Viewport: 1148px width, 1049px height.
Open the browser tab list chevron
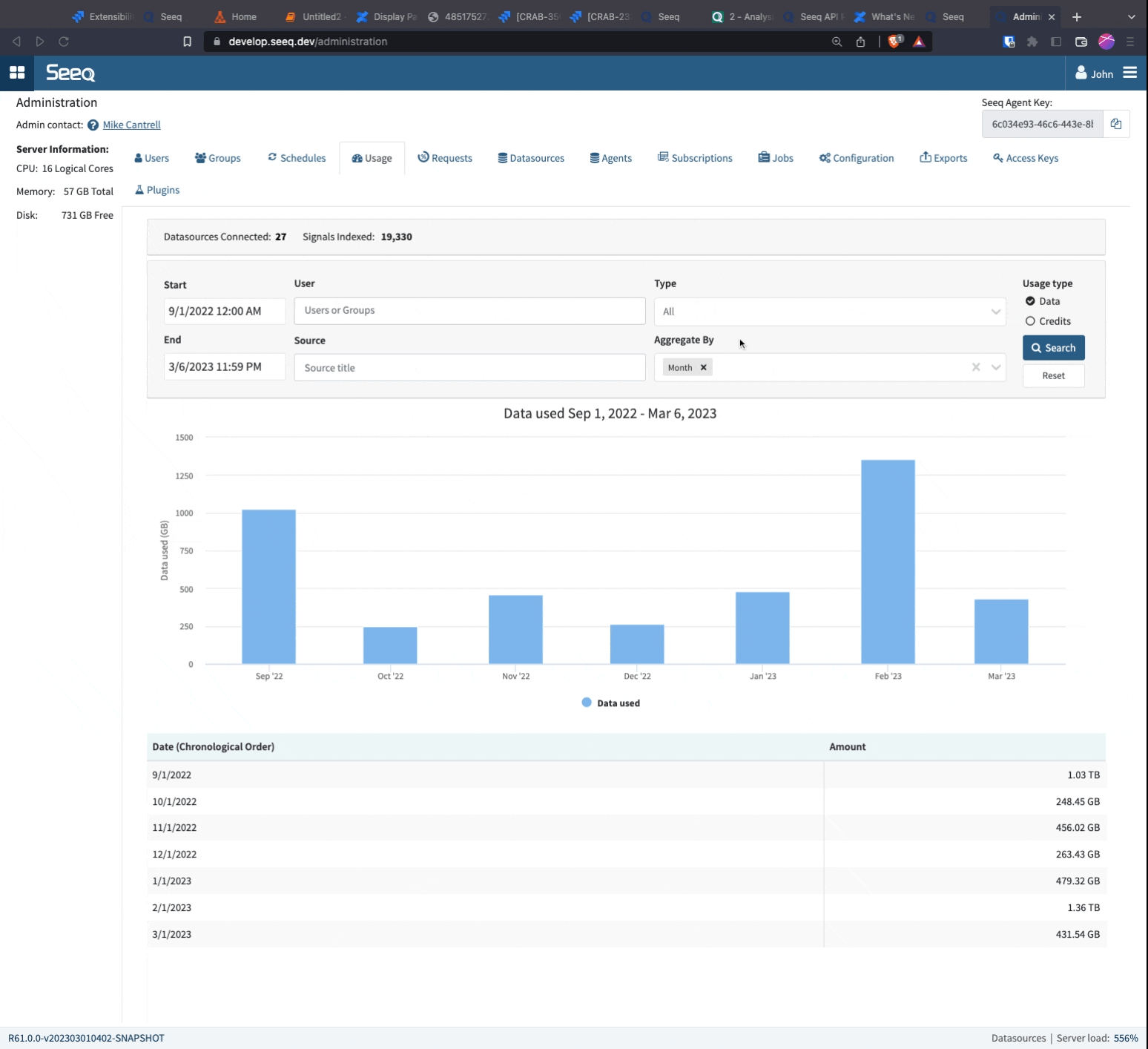[1131, 16]
